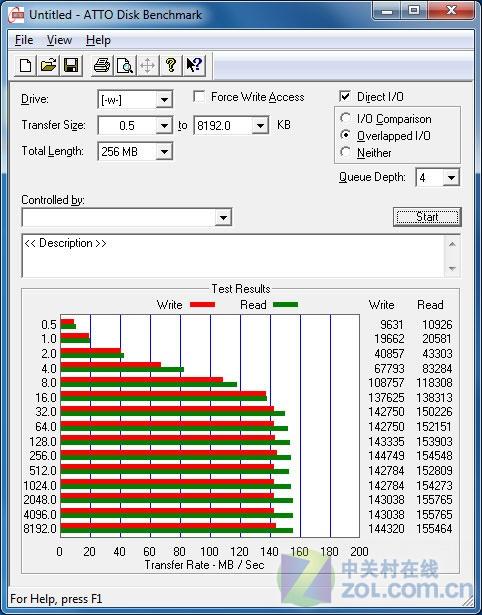Click the 8192.0 row label in chart

point(40,529)
